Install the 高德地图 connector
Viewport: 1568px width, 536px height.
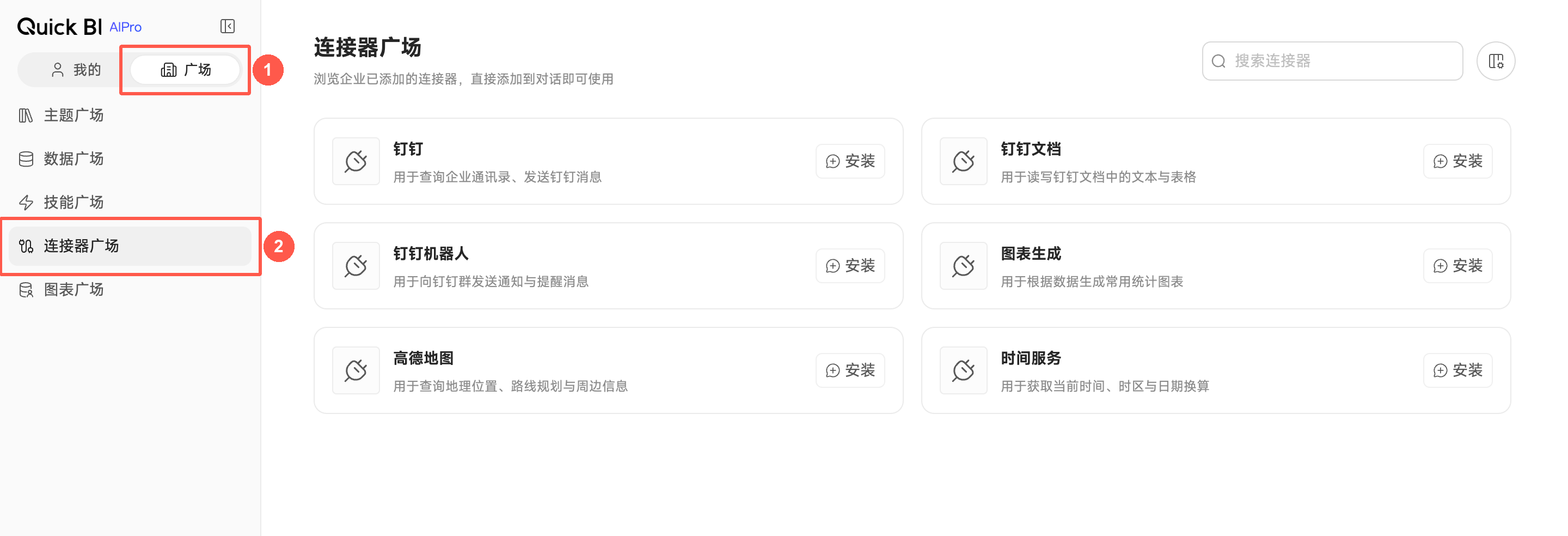point(850,370)
